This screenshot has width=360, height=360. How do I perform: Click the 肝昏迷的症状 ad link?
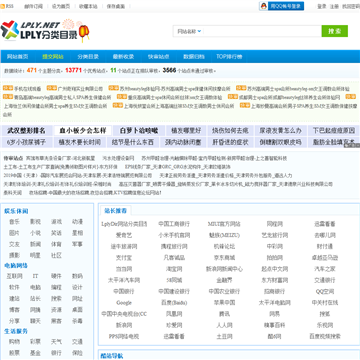pyautogui.click(x=230, y=142)
